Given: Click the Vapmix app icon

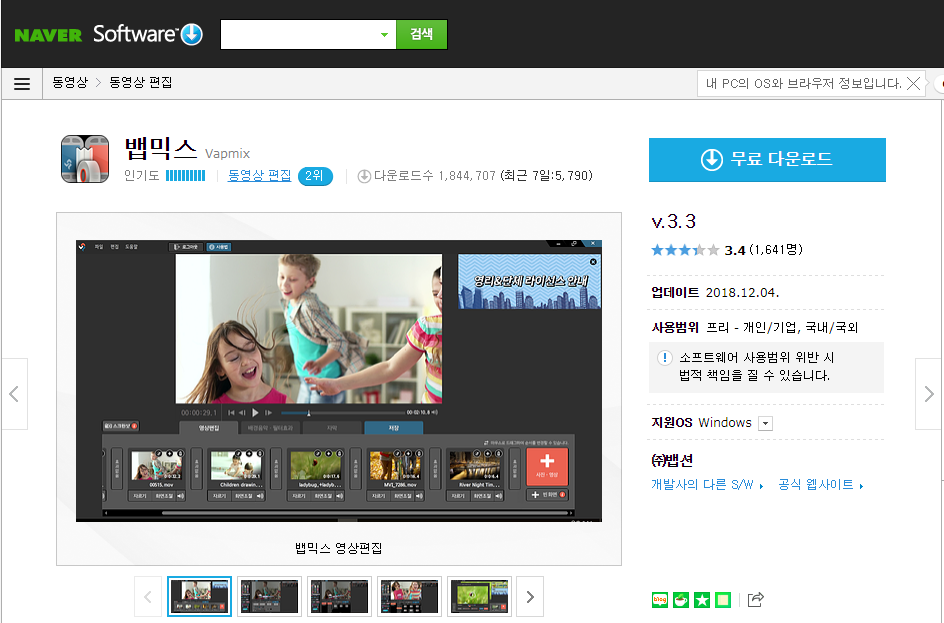Looking at the screenshot, I should click(x=85, y=159).
